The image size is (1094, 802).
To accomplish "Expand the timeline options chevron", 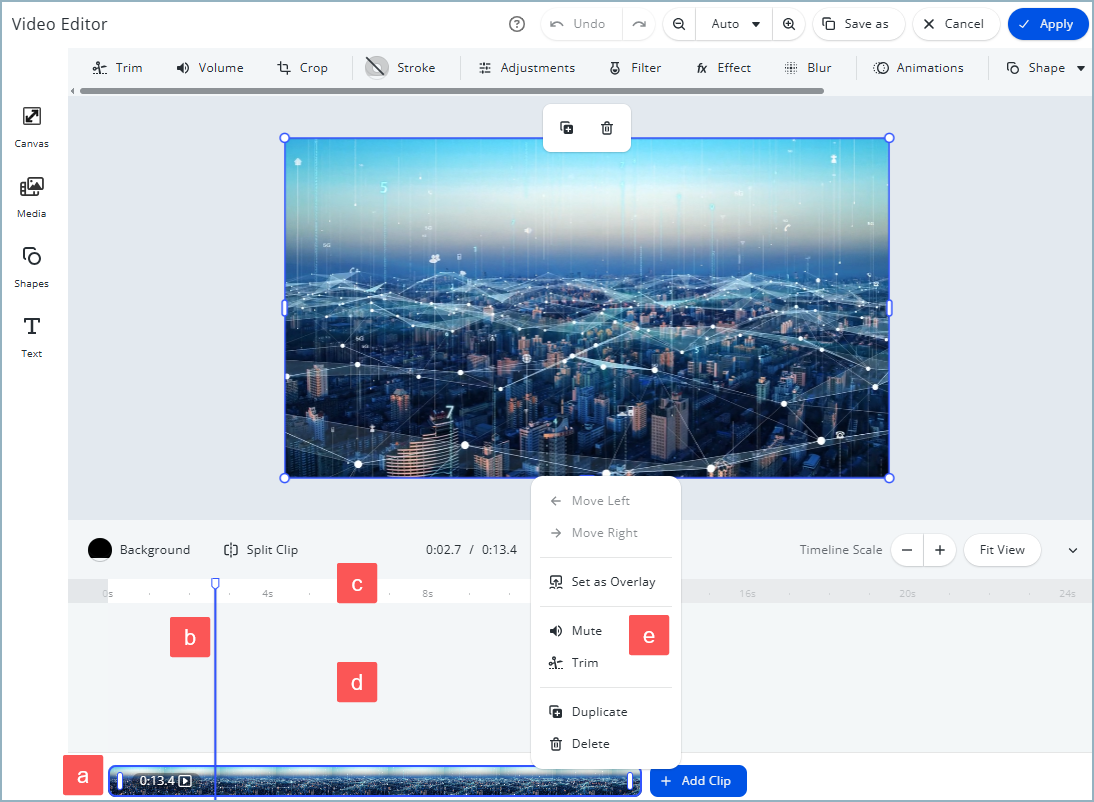I will coord(1072,550).
